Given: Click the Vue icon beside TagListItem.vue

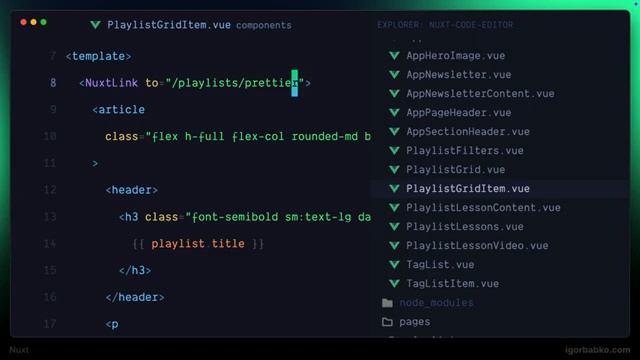Looking at the screenshot, I should tap(394, 283).
